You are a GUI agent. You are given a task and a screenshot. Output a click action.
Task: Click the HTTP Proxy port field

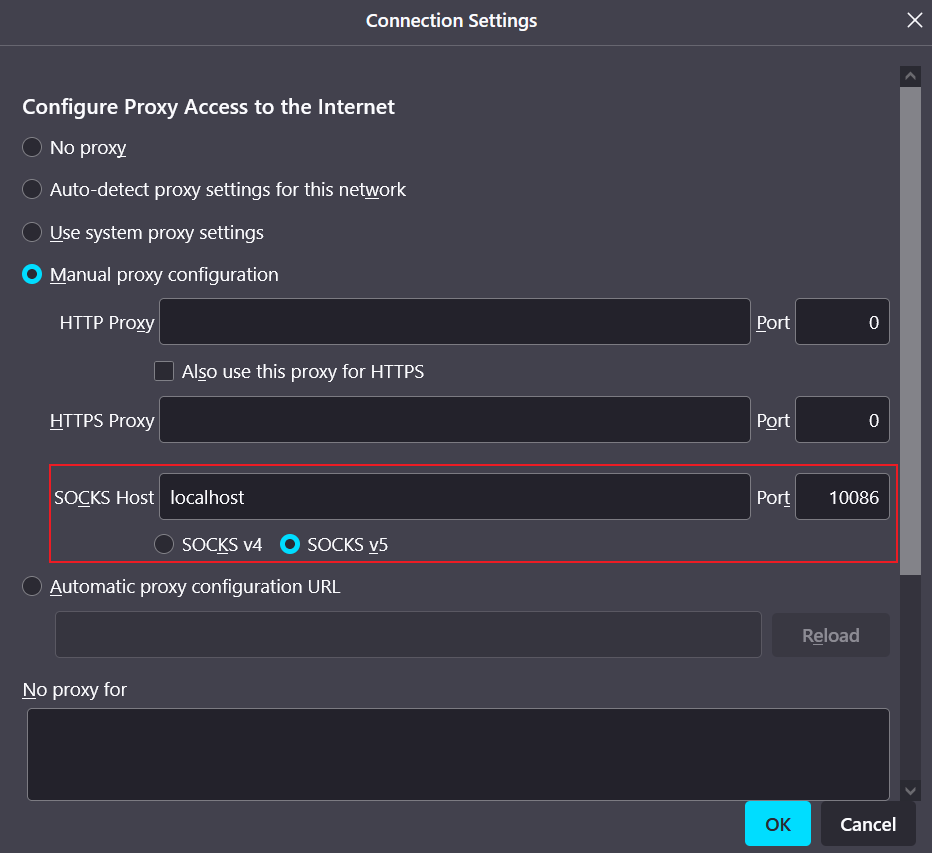click(841, 322)
